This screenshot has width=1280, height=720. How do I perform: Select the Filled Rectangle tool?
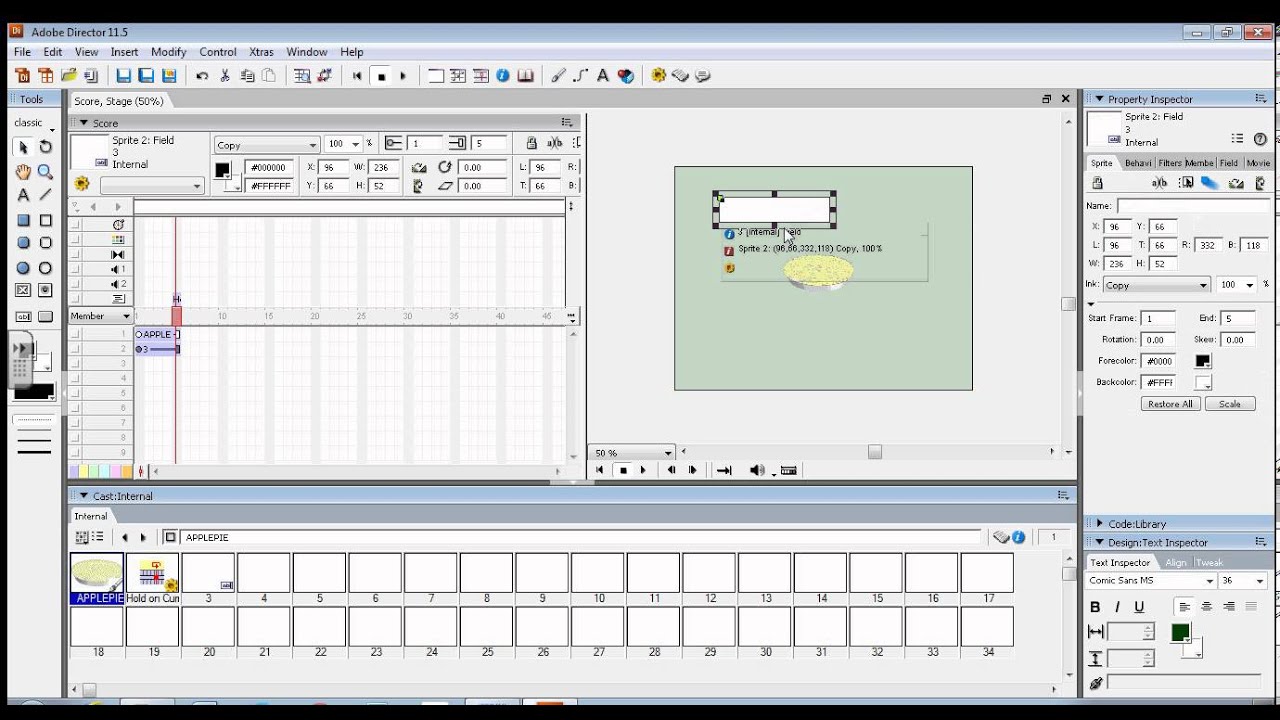click(23, 220)
